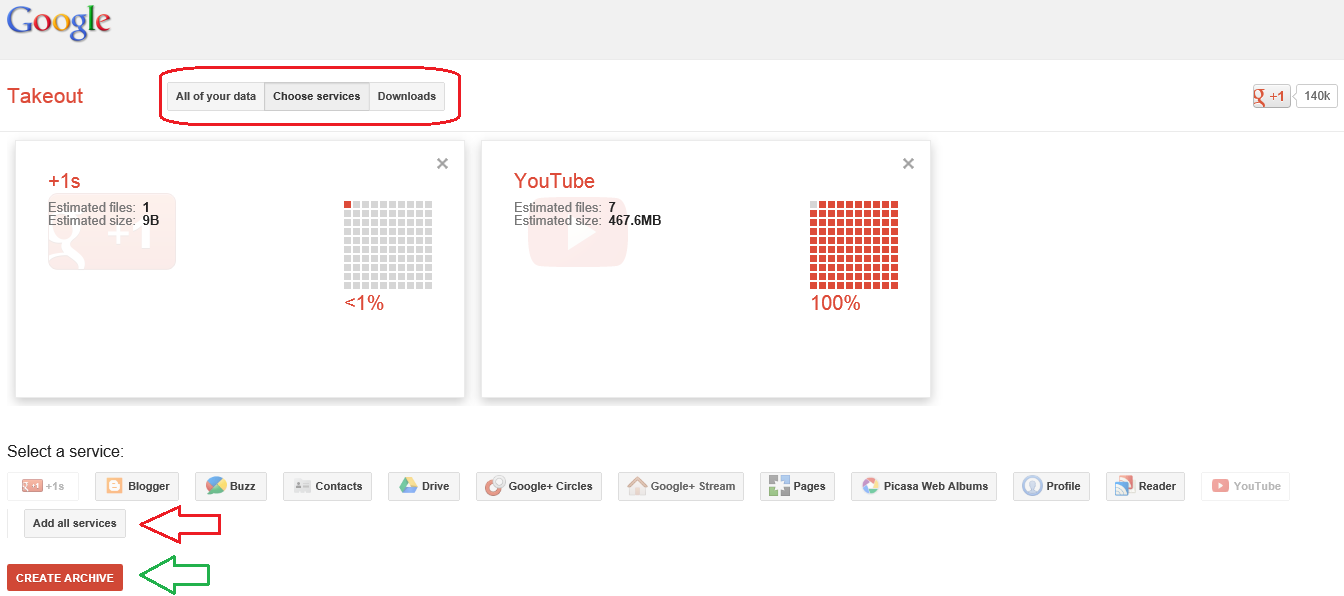Click the Google+ Stream house icon
Screen dimensions: 1344x596
(637, 486)
